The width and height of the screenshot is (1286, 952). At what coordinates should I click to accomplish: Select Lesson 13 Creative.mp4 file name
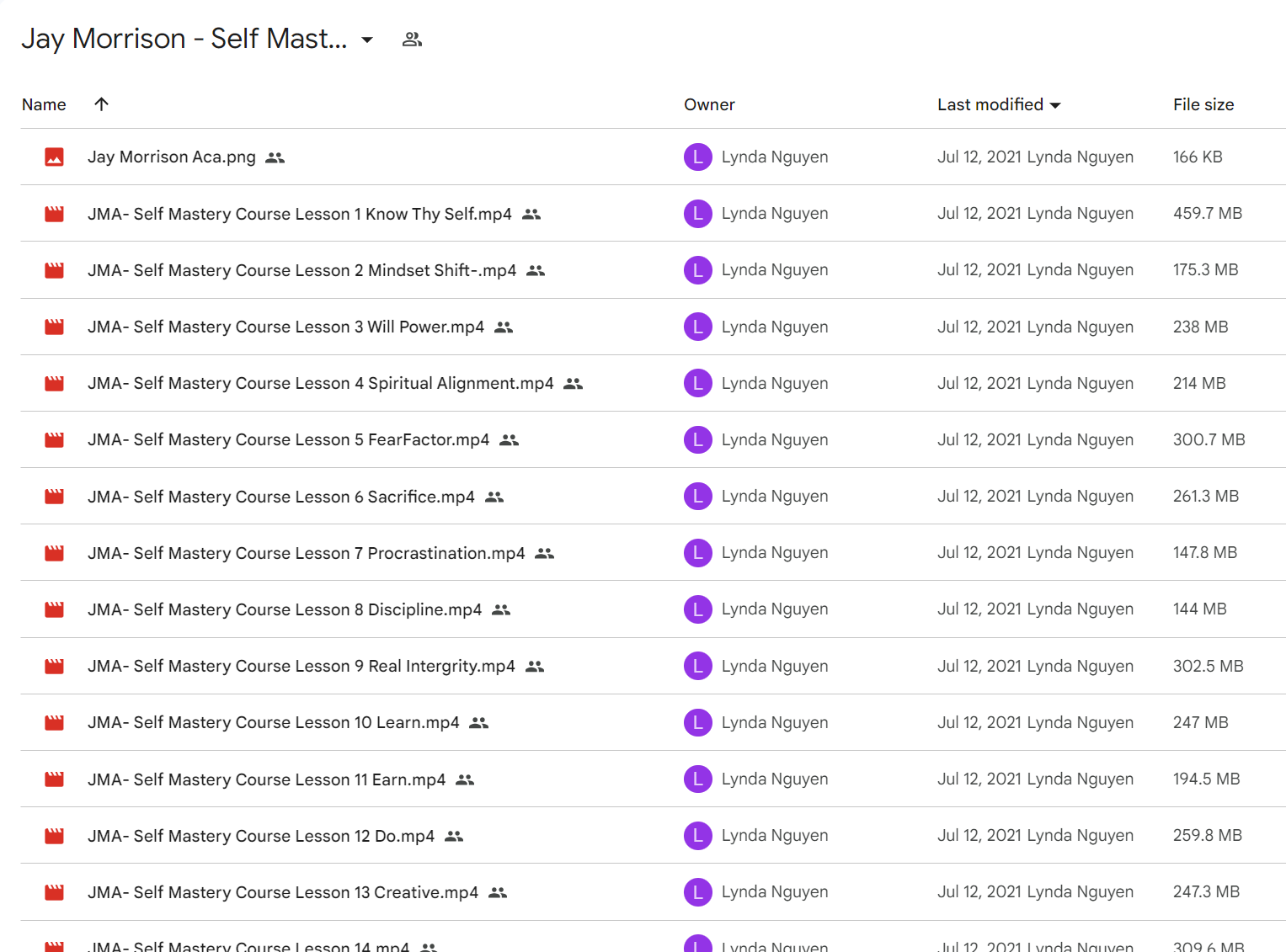[x=283, y=892]
